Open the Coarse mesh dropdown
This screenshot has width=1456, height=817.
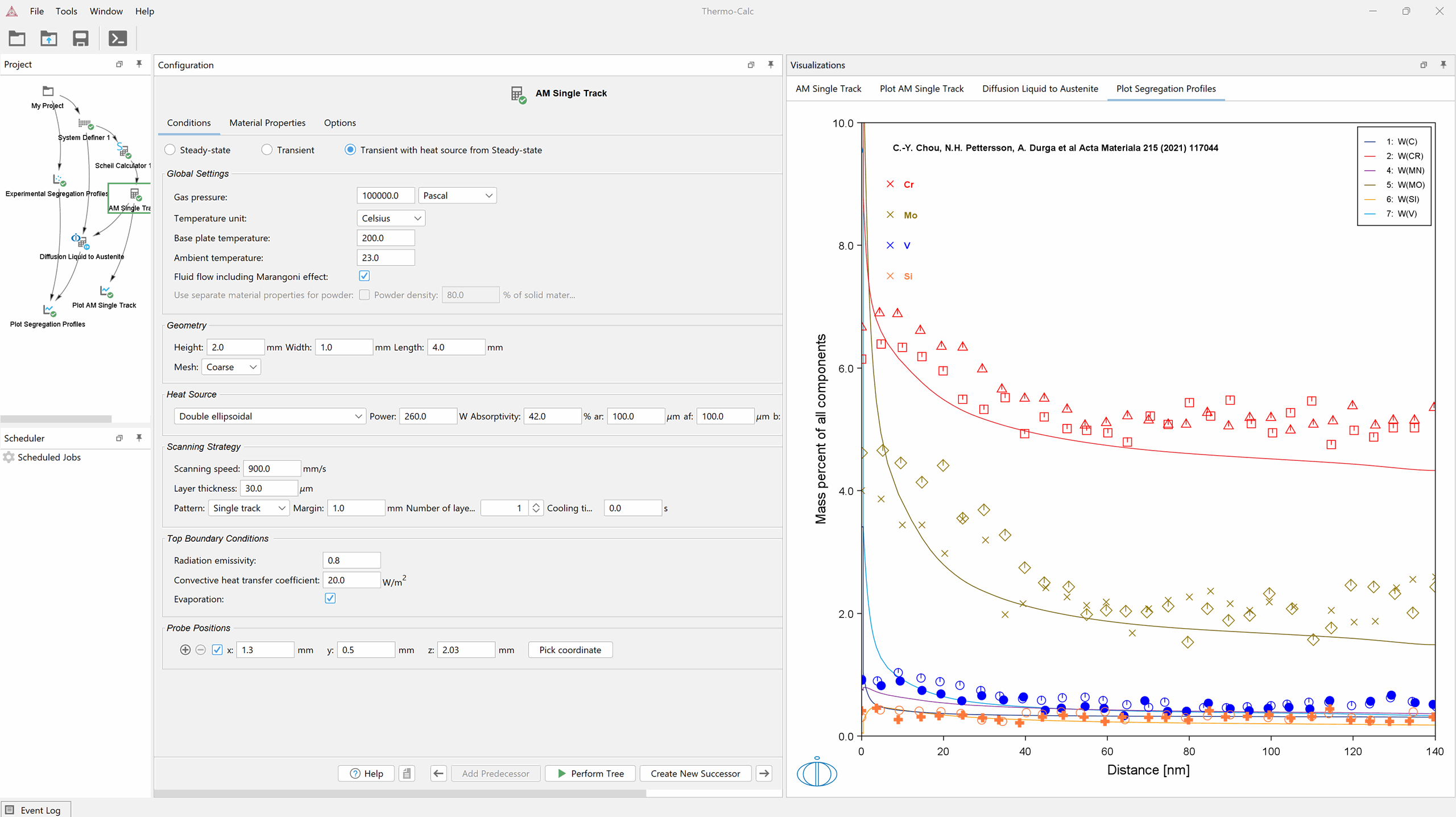pyautogui.click(x=230, y=368)
